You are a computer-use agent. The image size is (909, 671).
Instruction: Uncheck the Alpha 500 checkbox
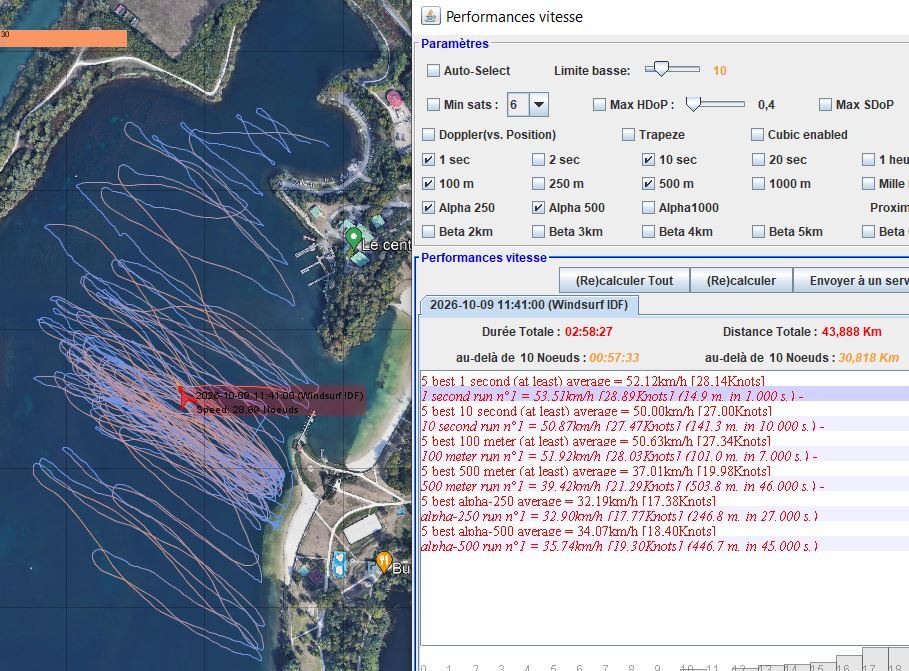pyautogui.click(x=539, y=208)
